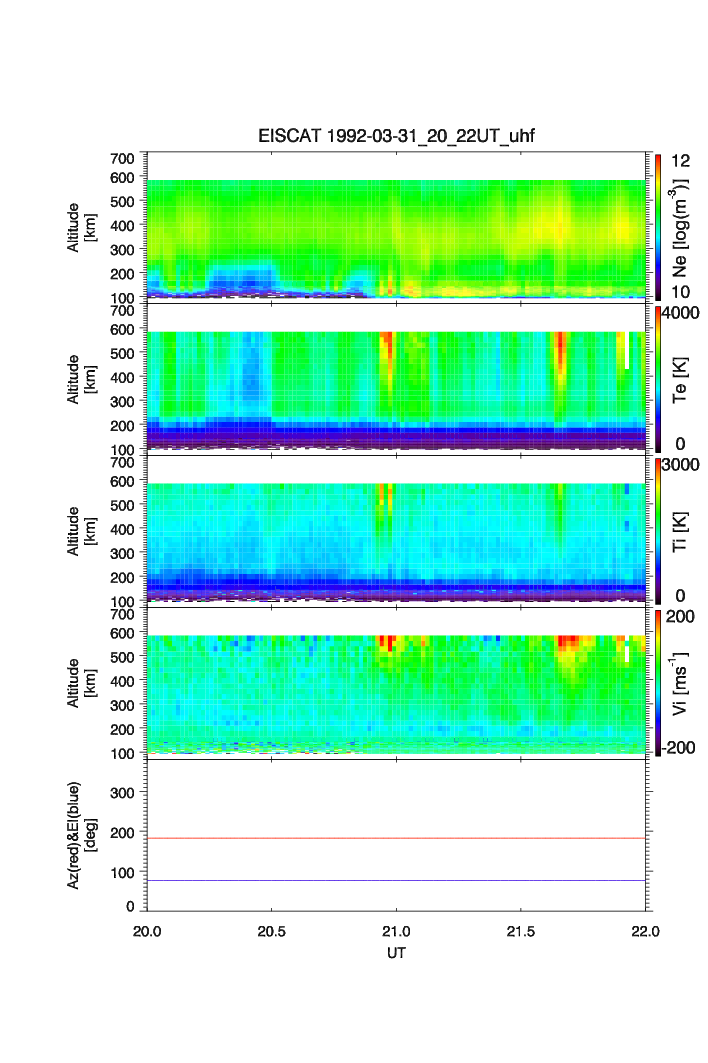Image resolution: width=708 pixels, height=1063 pixels.
Task: Click the '-200' Vi colorbar minimum value
Action: coord(680,748)
